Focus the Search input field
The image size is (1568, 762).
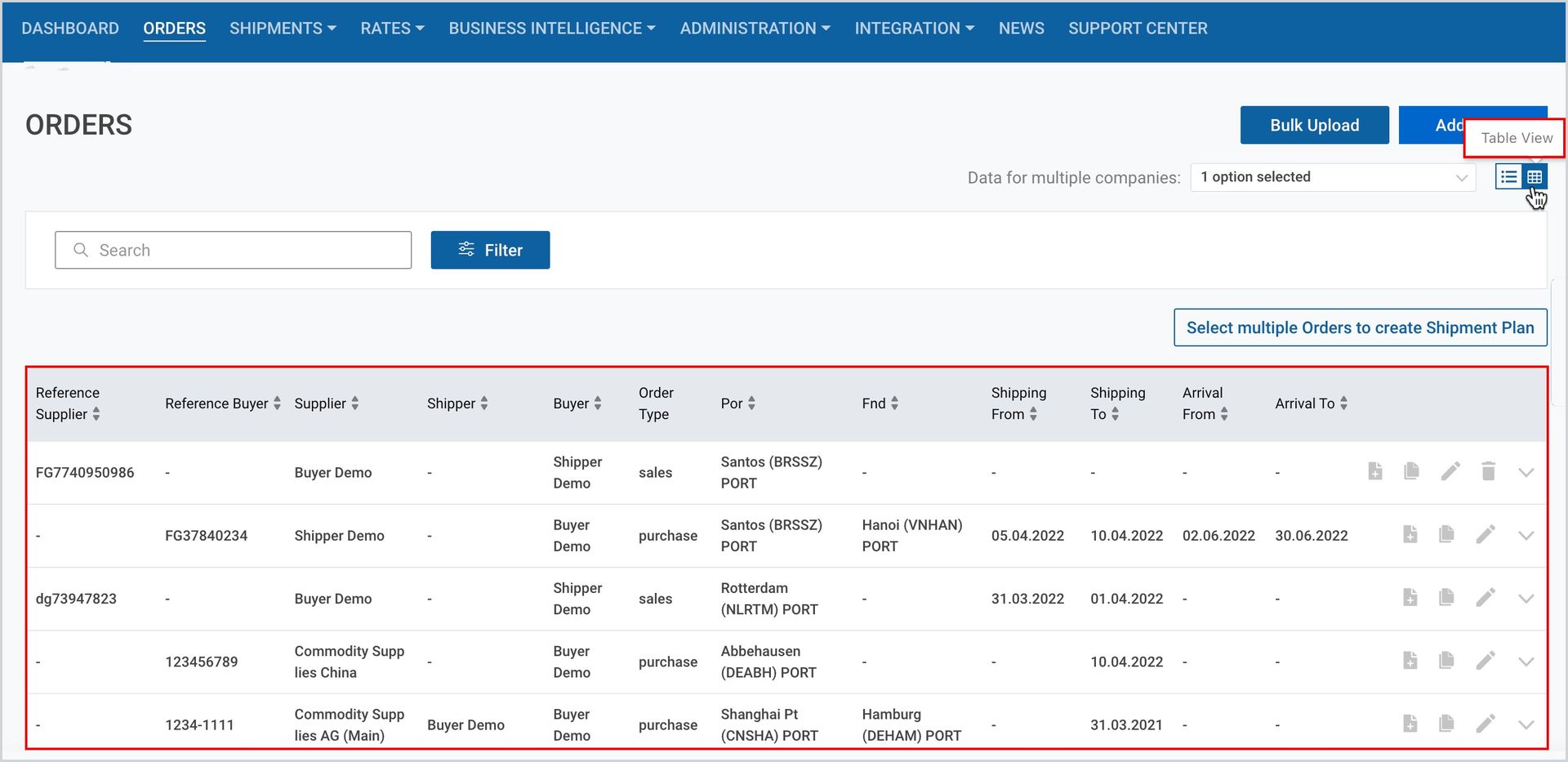coord(233,250)
